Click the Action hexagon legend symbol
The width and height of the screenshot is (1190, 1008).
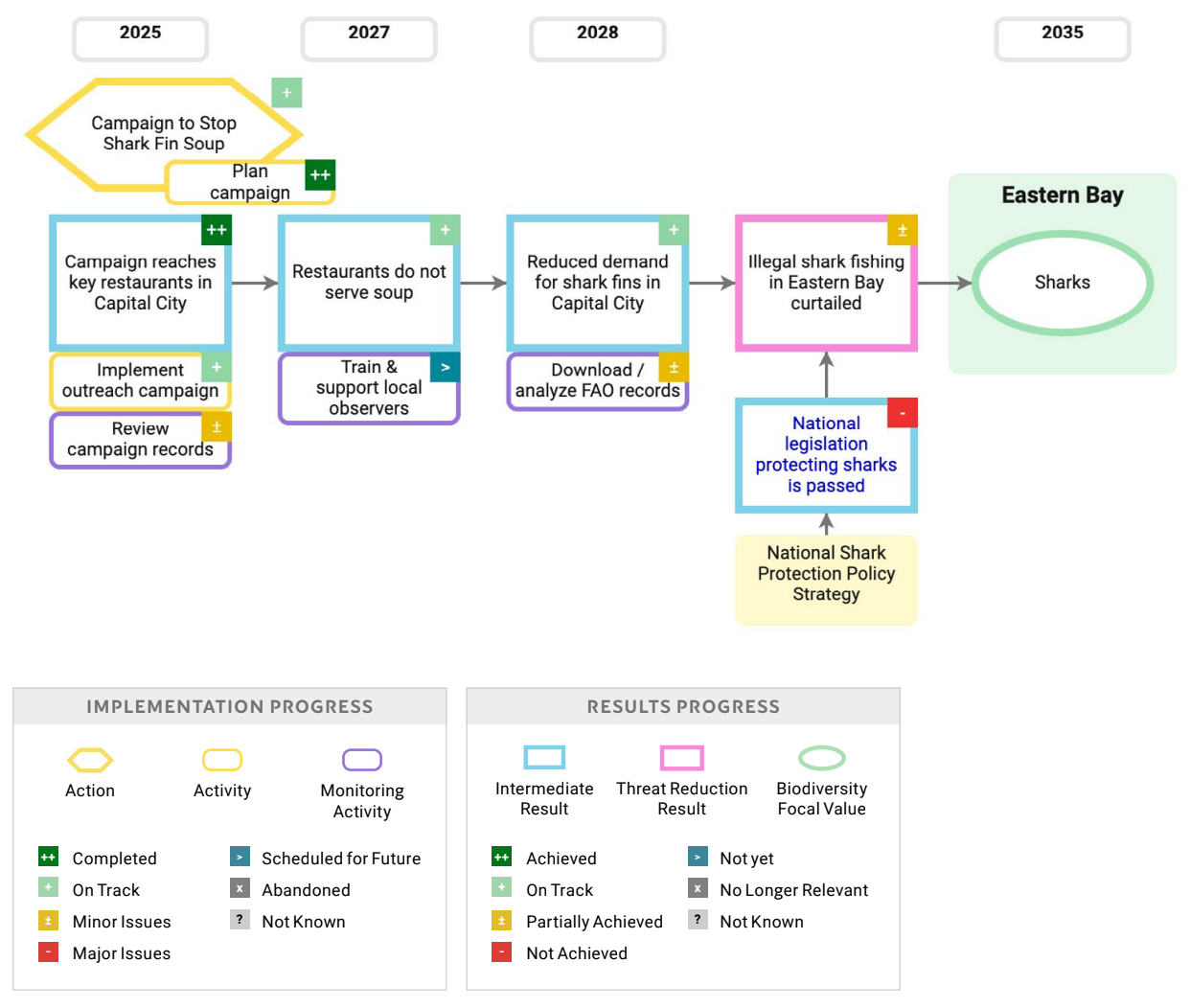coord(90,761)
